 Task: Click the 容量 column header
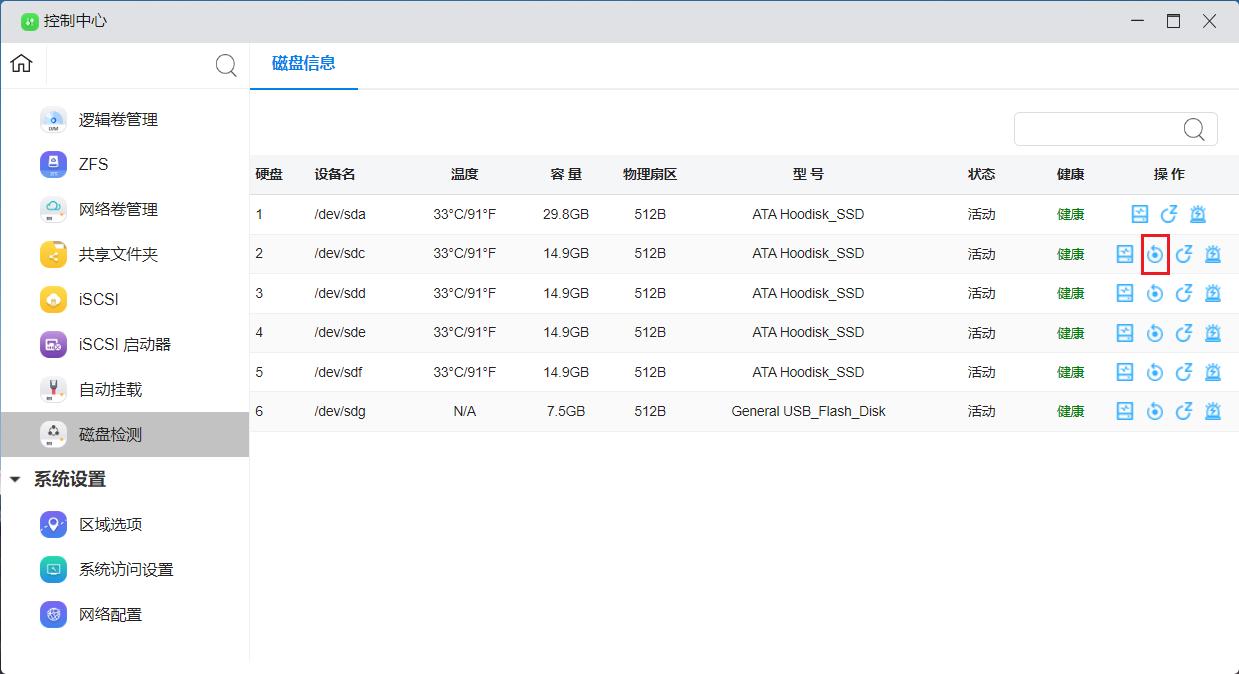coord(566,174)
